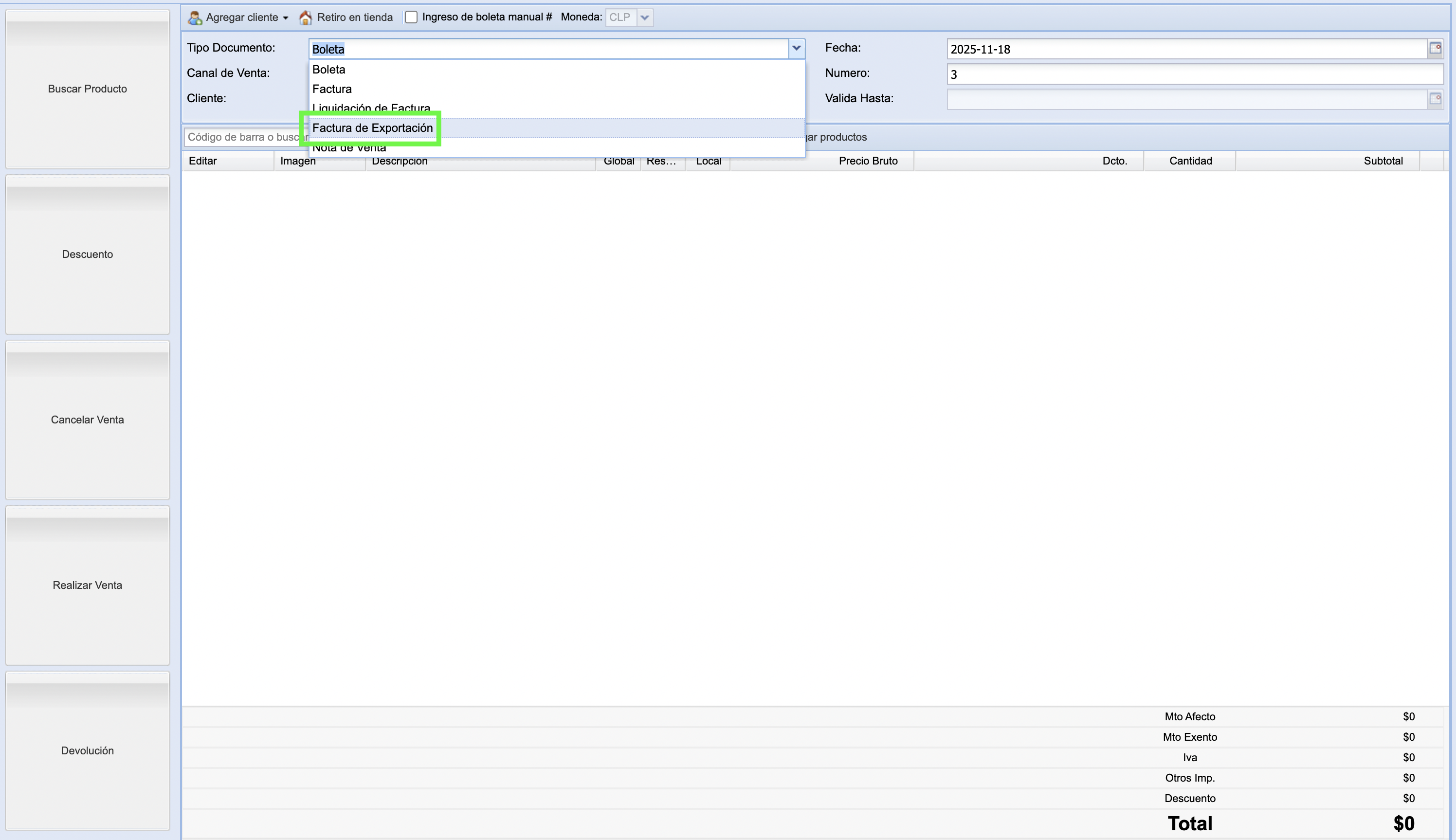Collapse the Tipo Documento dropdown arrow

point(796,49)
